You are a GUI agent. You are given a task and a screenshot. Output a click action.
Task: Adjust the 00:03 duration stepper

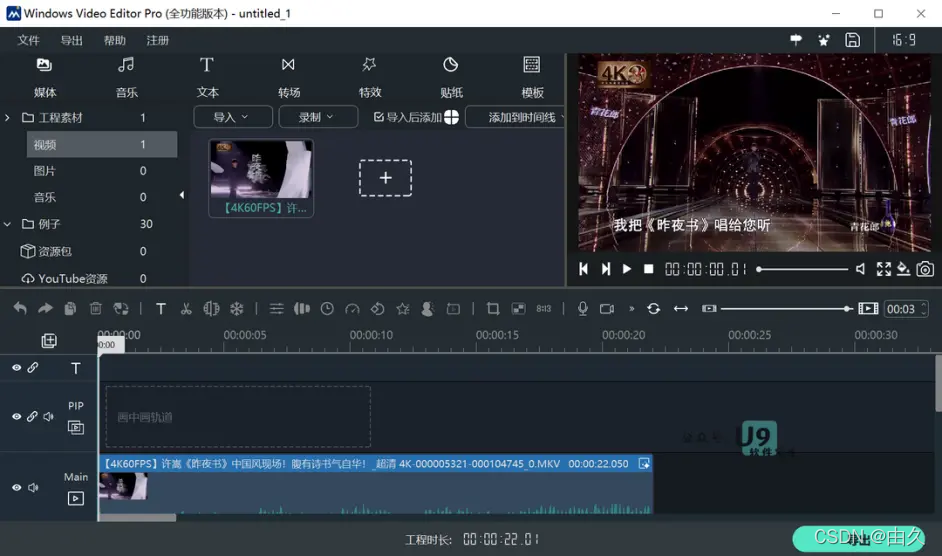coord(924,309)
